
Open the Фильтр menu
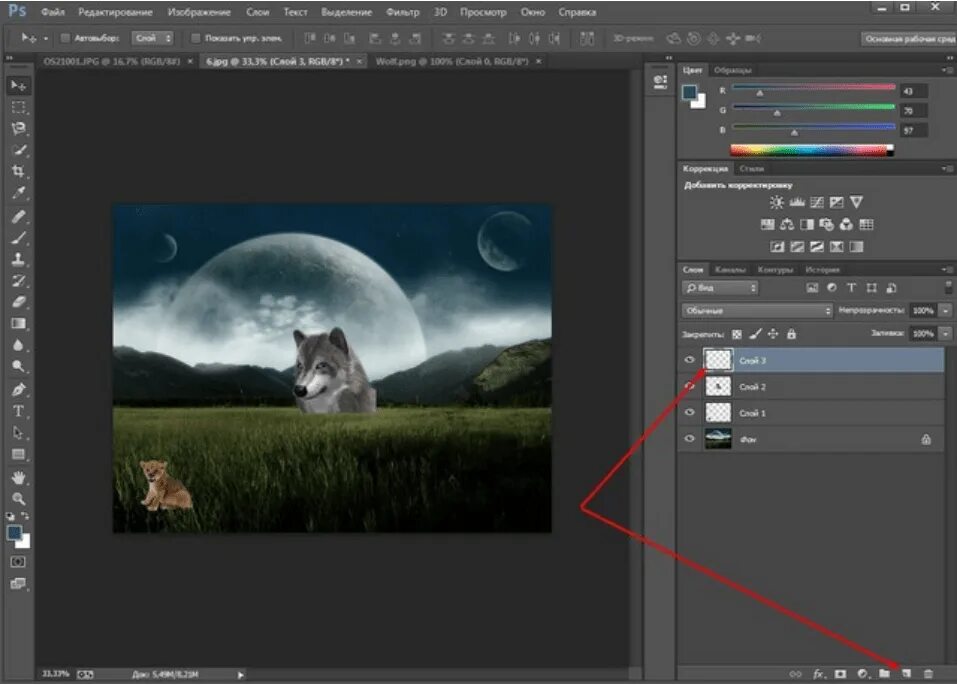tap(403, 12)
